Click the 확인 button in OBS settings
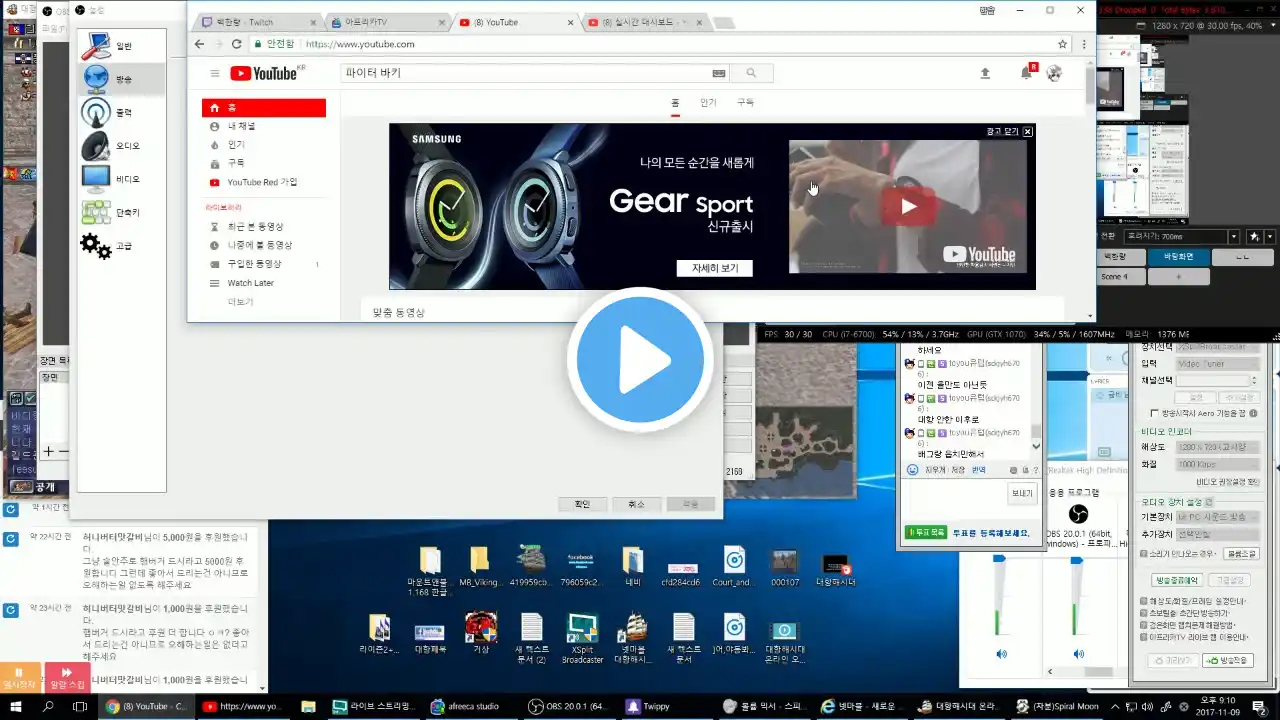 pyautogui.click(x=582, y=505)
